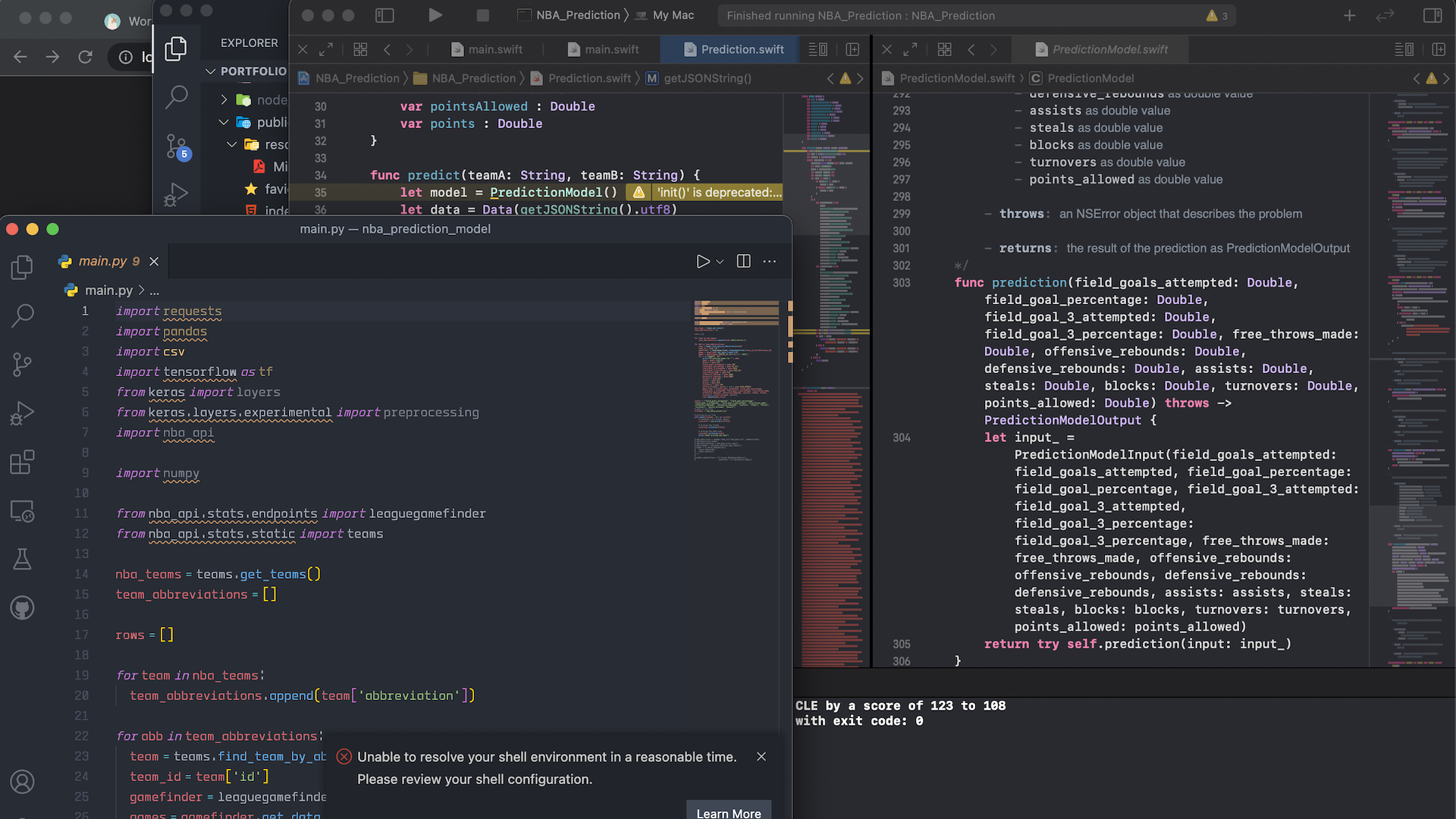Open More Actions ellipsis in main.py editor
Viewport: 1456px width, 819px height.
pos(769,261)
